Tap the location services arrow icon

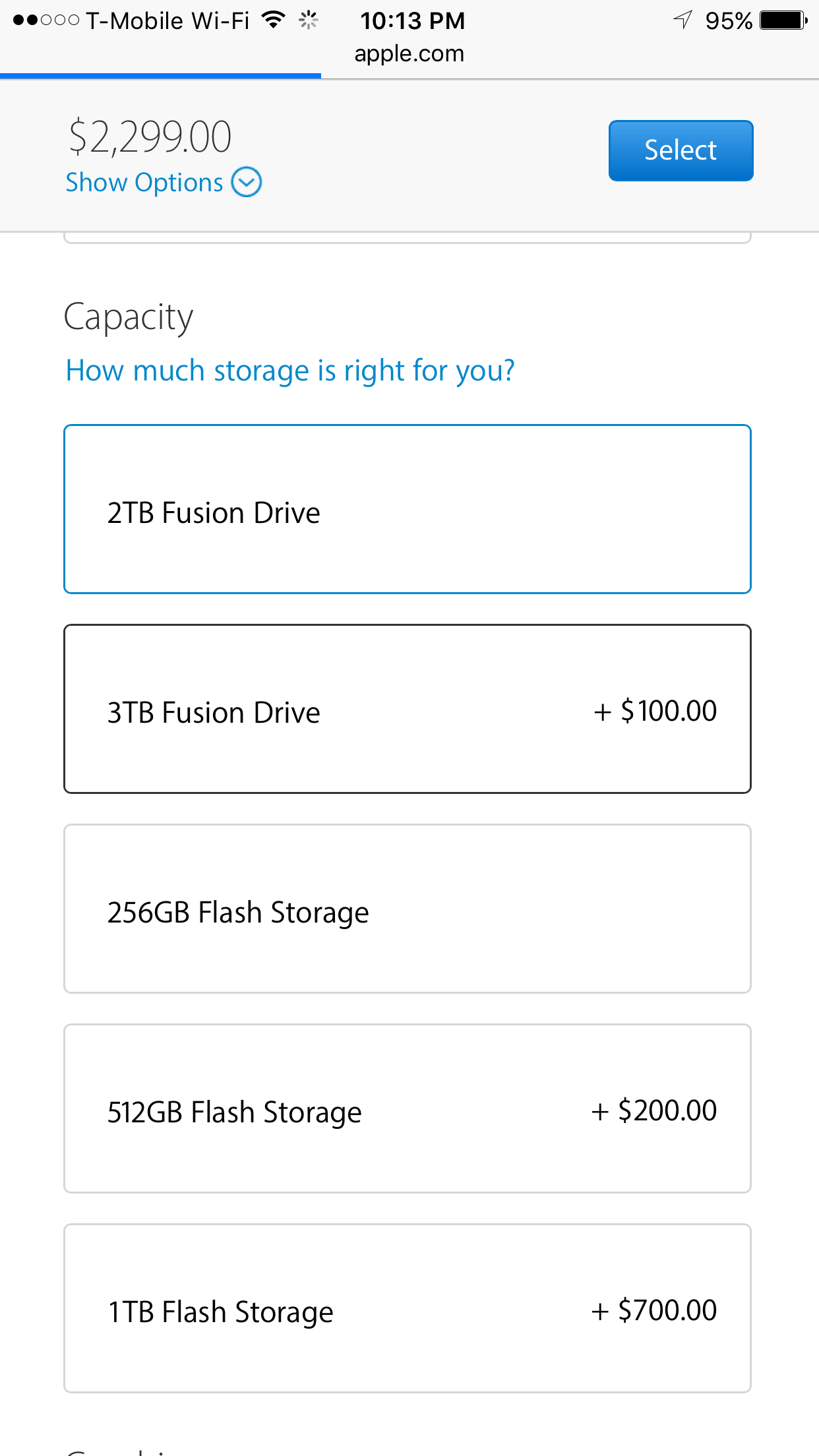(683, 20)
